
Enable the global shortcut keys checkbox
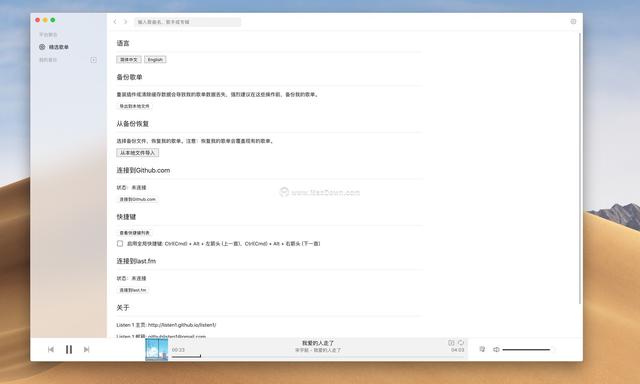coord(120,244)
